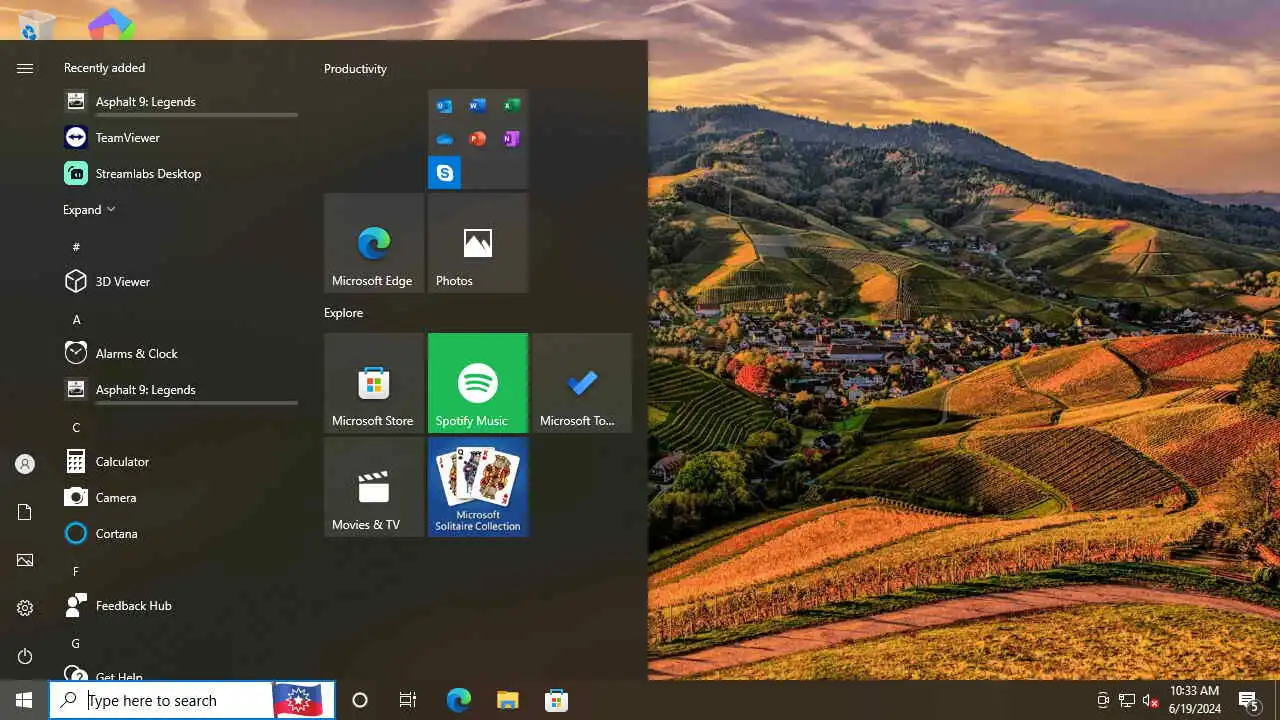Open search highlights flag image
1280x720 pixels.
[x=299, y=700]
